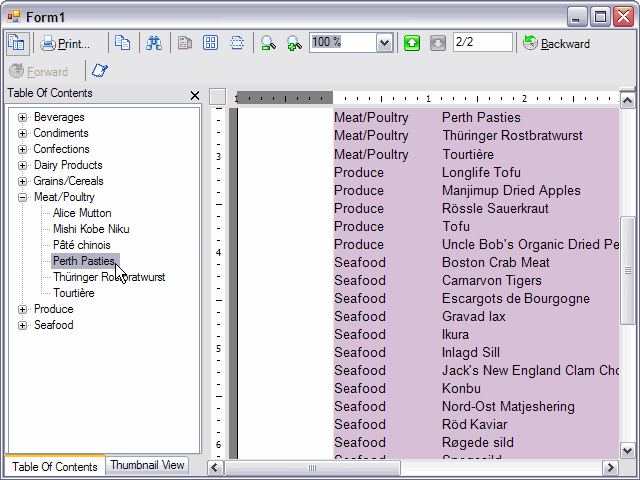Screen dimensions: 640x480
Task: Click the Zoom In magnifier icon
Action: (x=293, y=43)
